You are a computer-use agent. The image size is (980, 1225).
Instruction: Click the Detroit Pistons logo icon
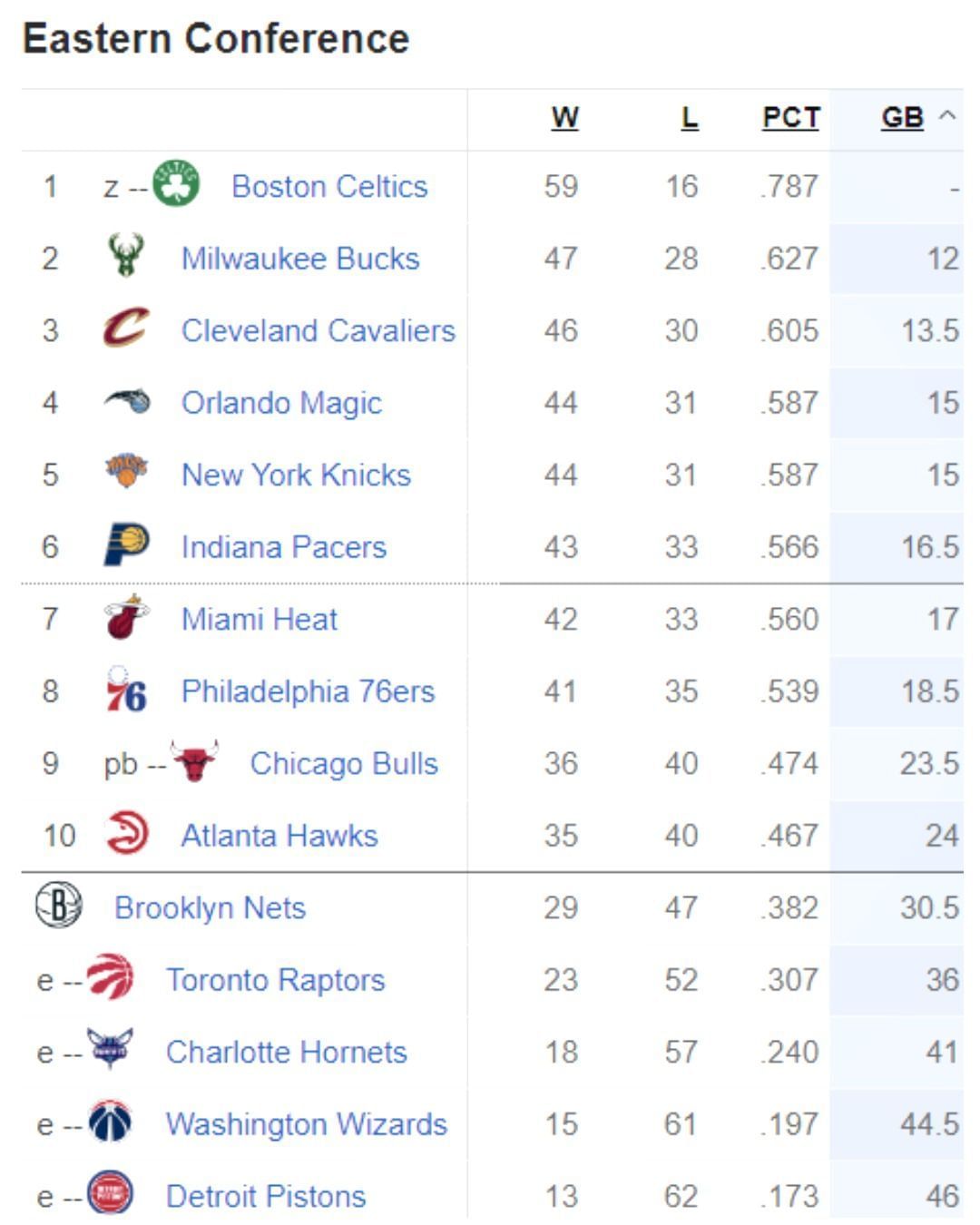tap(111, 1194)
